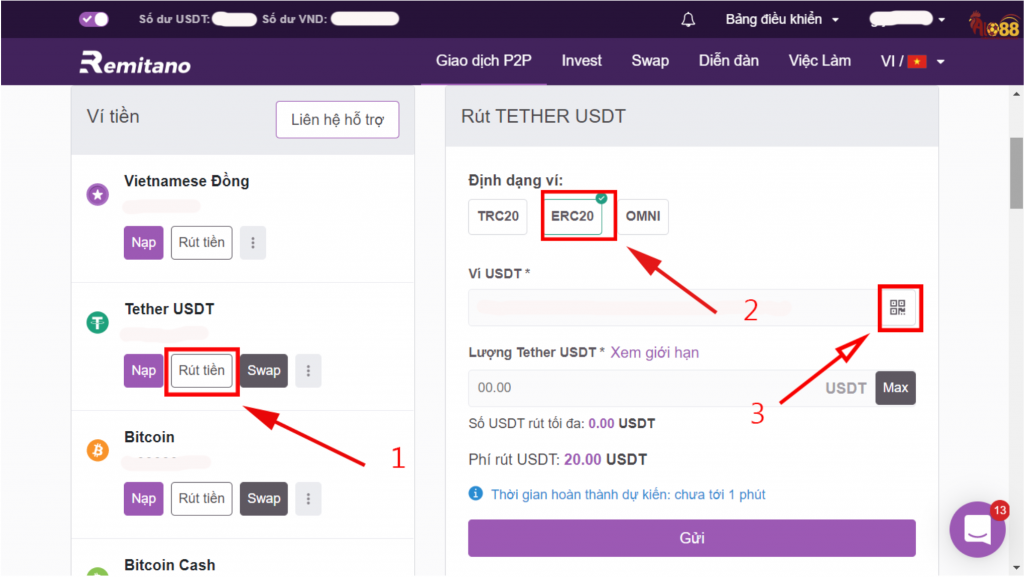Open the Swap navigation item
Image resolution: width=1024 pixels, height=577 pixels.
pos(650,61)
